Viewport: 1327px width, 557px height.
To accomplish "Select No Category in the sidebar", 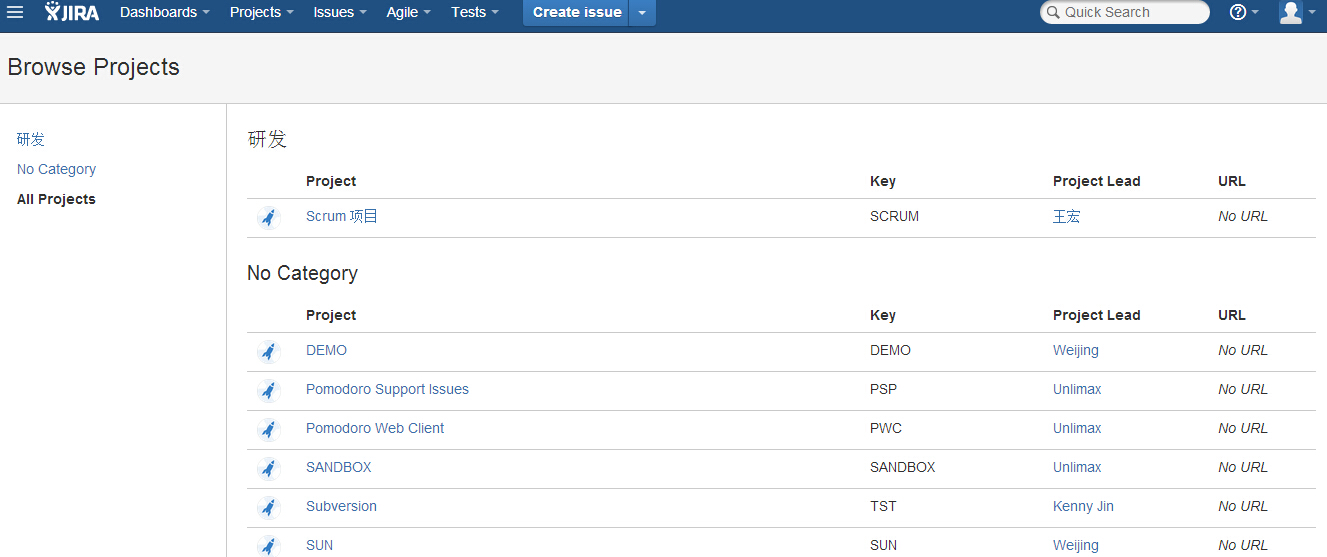I will tap(56, 169).
